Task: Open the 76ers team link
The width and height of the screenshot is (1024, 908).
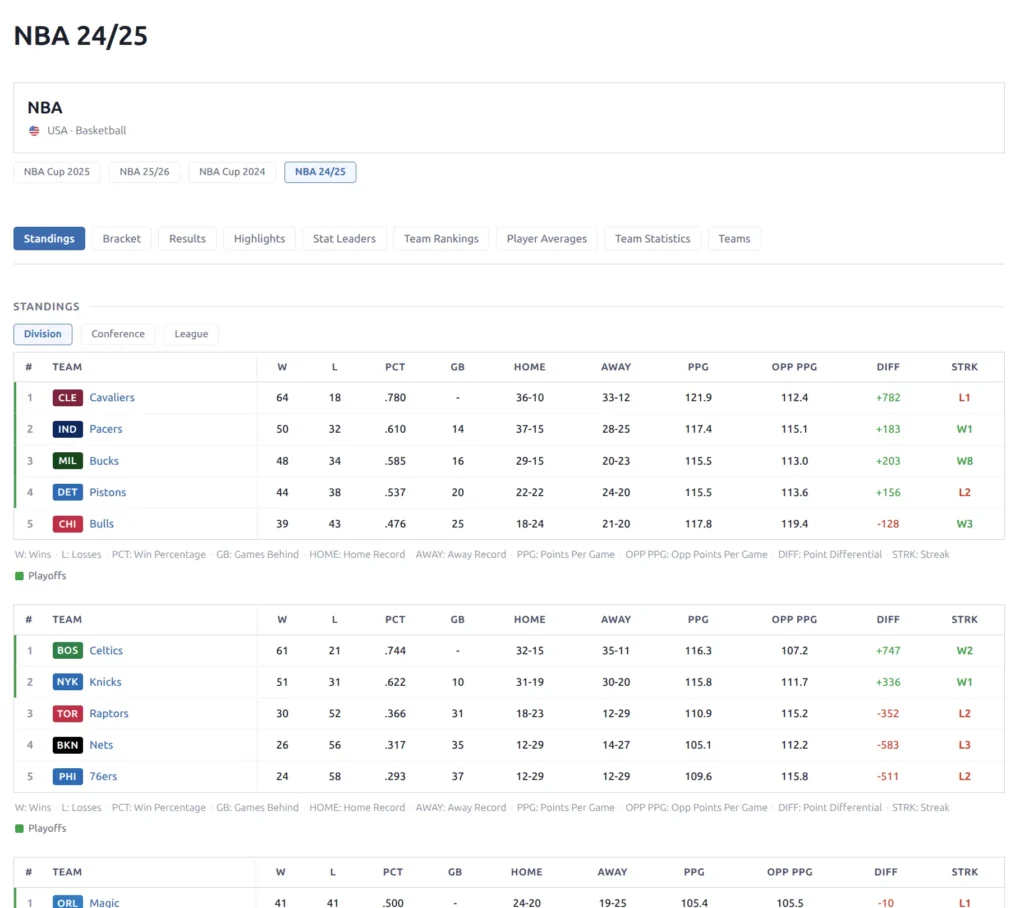Action: click(103, 776)
